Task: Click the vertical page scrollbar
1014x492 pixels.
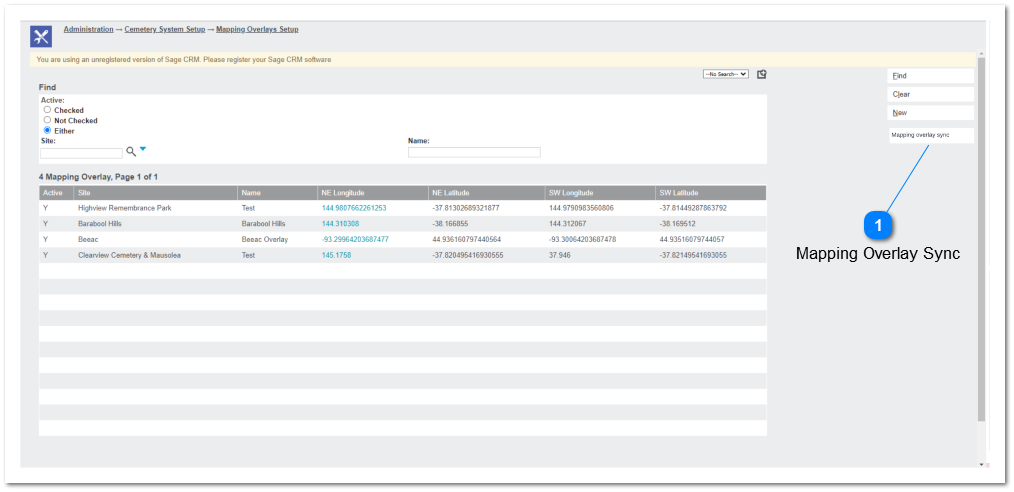Action: click(981, 239)
